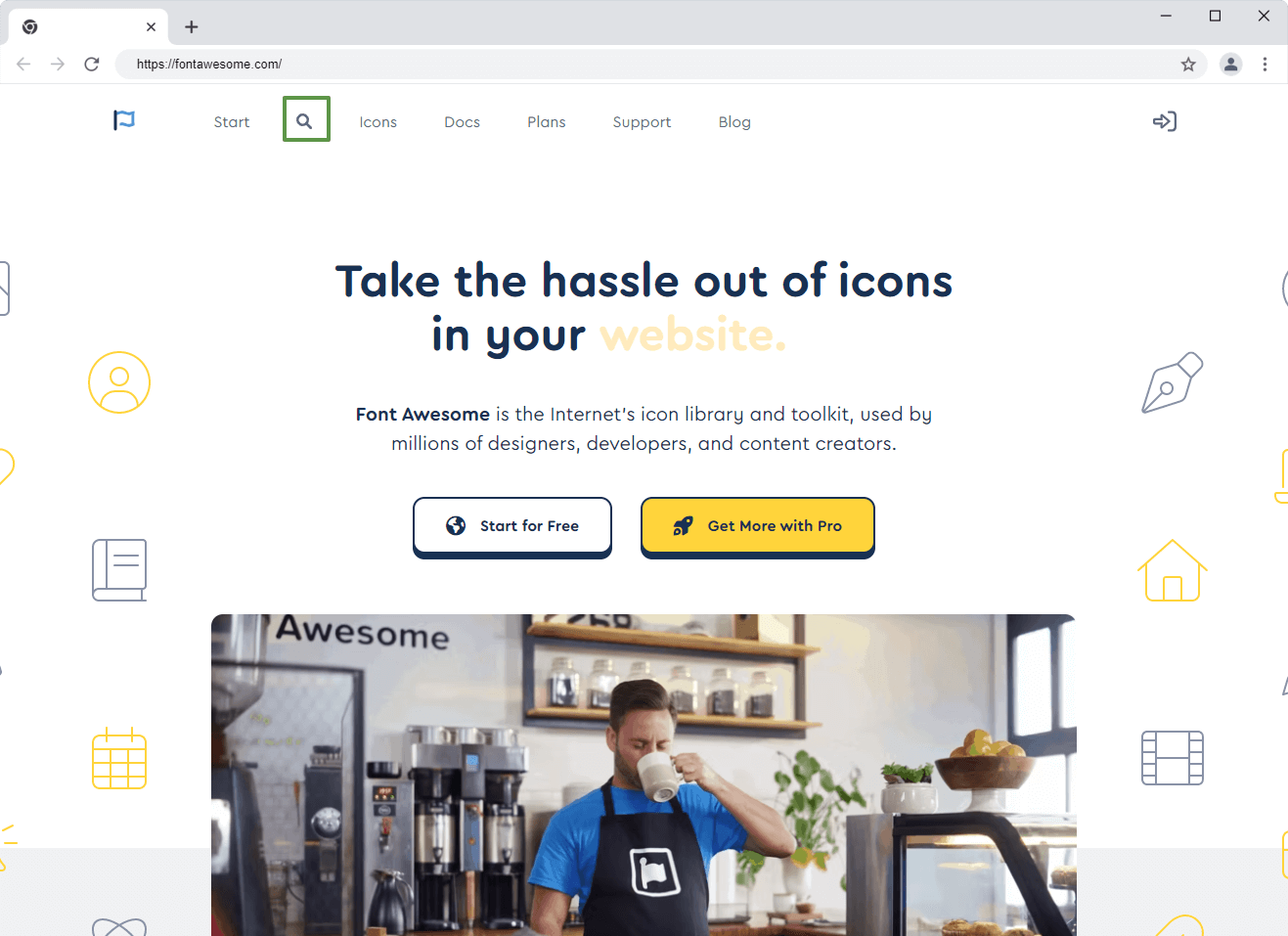Click the pen nib decorative icon
The width and height of the screenshot is (1288, 936).
click(x=1172, y=382)
